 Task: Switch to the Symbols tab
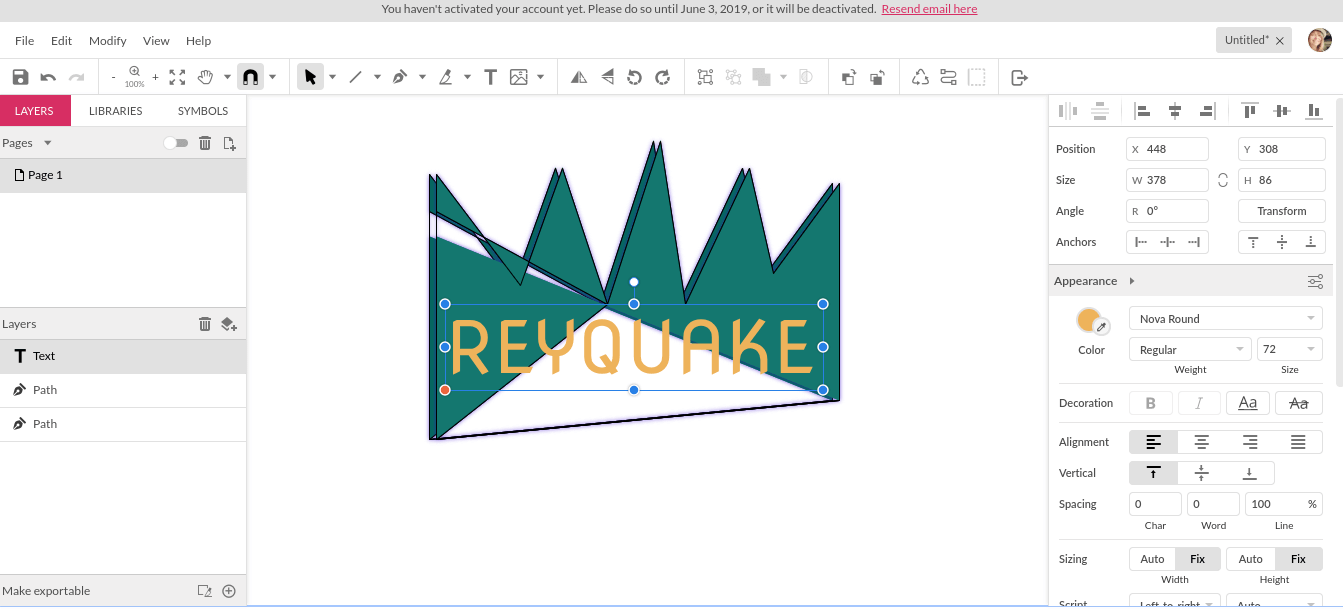[203, 111]
